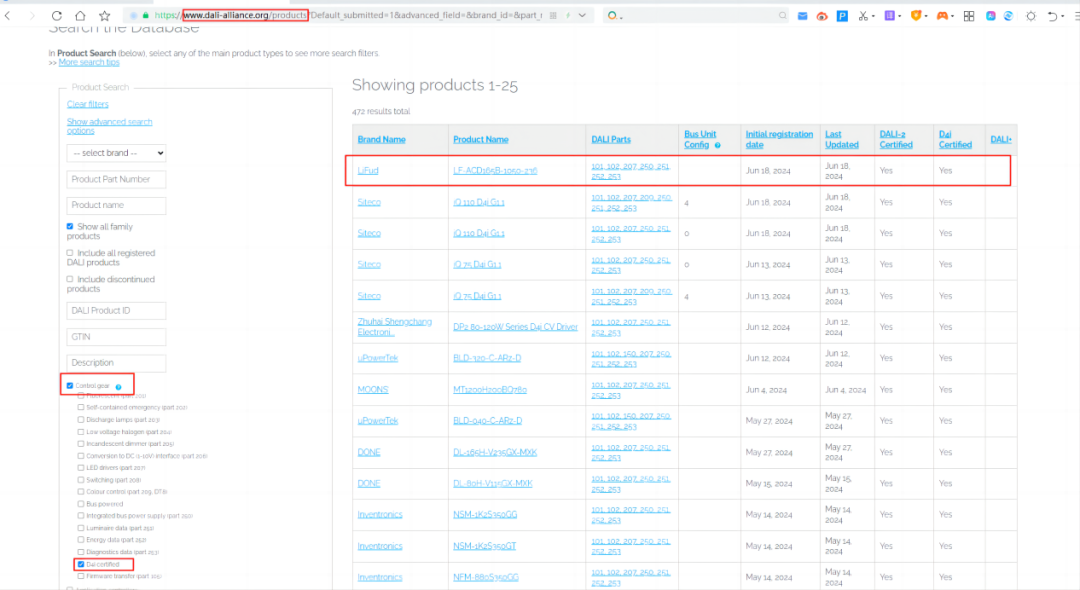Check Luminaire data (part 251) box
The image size is (1080, 590).
tap(81, 528)
